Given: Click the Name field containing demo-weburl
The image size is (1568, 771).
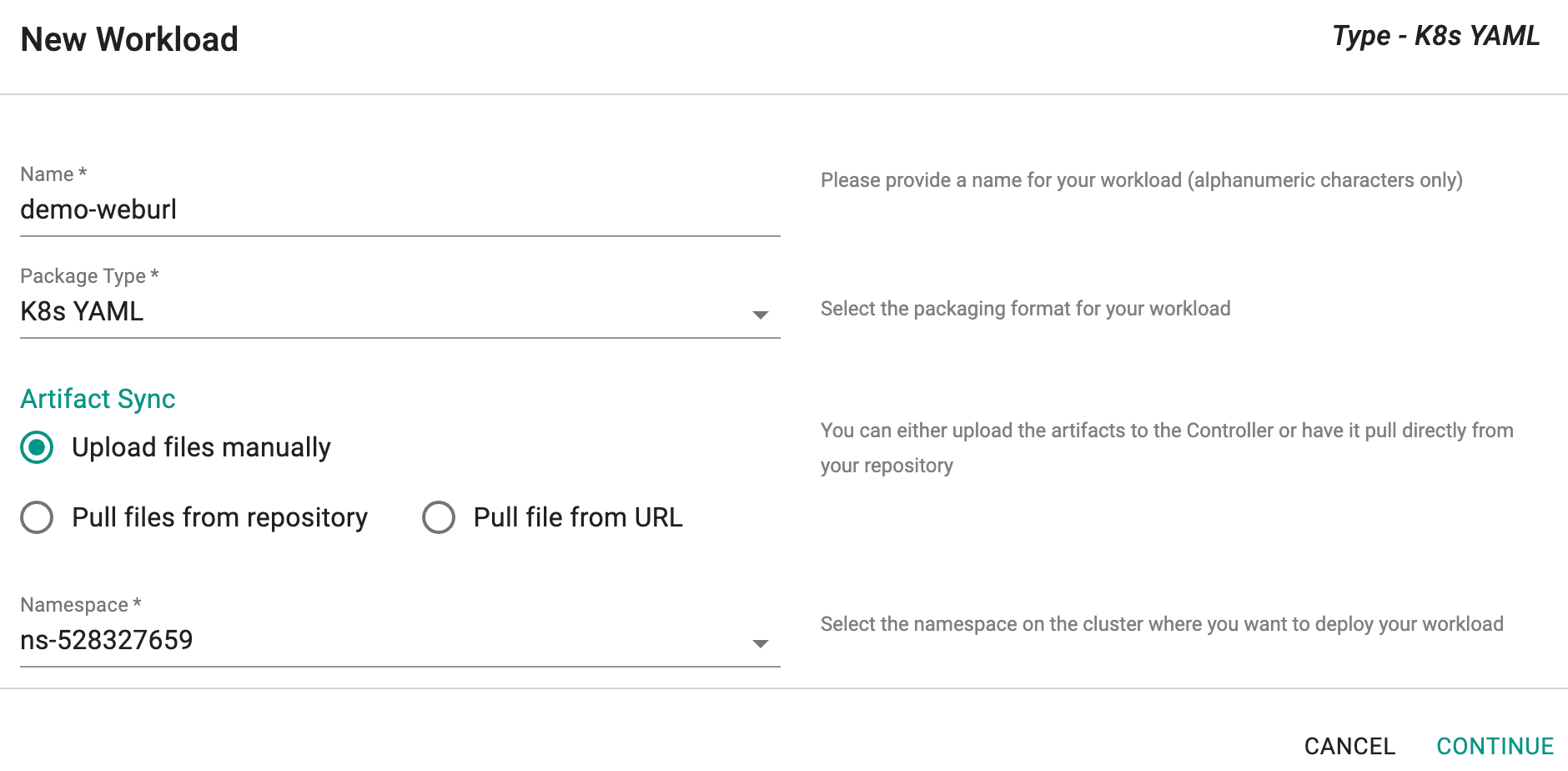Looking at the screenshot, I should (399, 209).
